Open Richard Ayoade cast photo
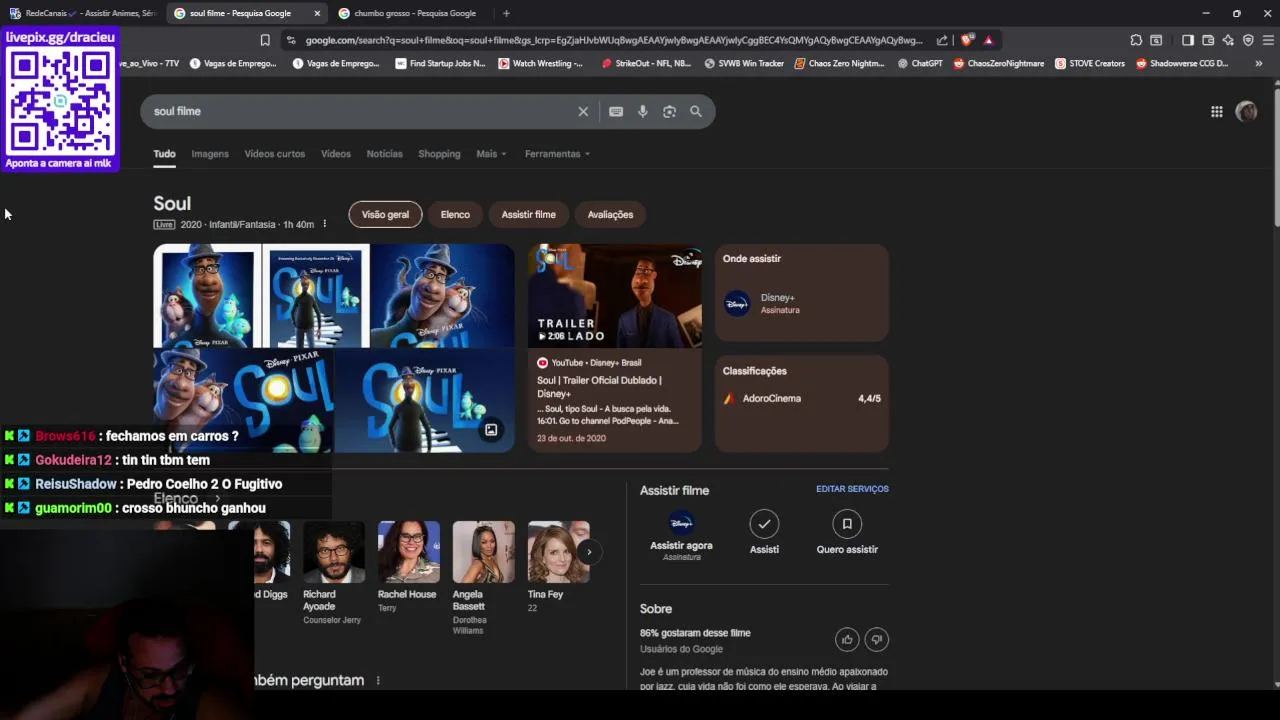 [333, 552]
